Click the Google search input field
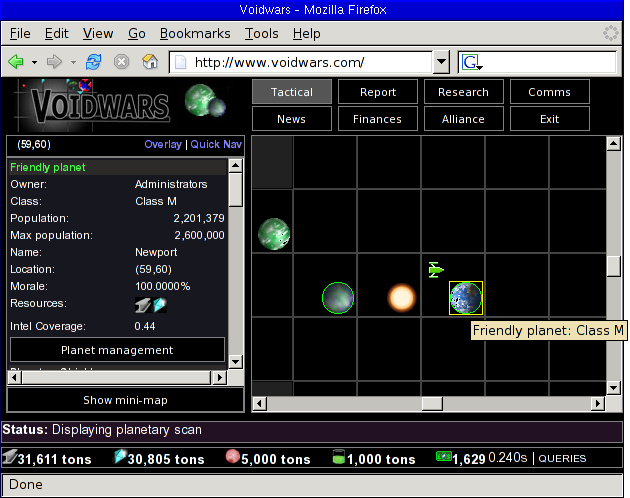The height and width of the screenshot is (498, 630). coord(549,62)
